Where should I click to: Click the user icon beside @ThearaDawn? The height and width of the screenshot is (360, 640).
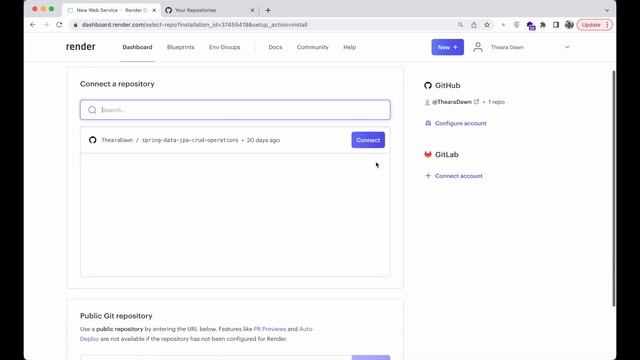click(x=427, y=102)
